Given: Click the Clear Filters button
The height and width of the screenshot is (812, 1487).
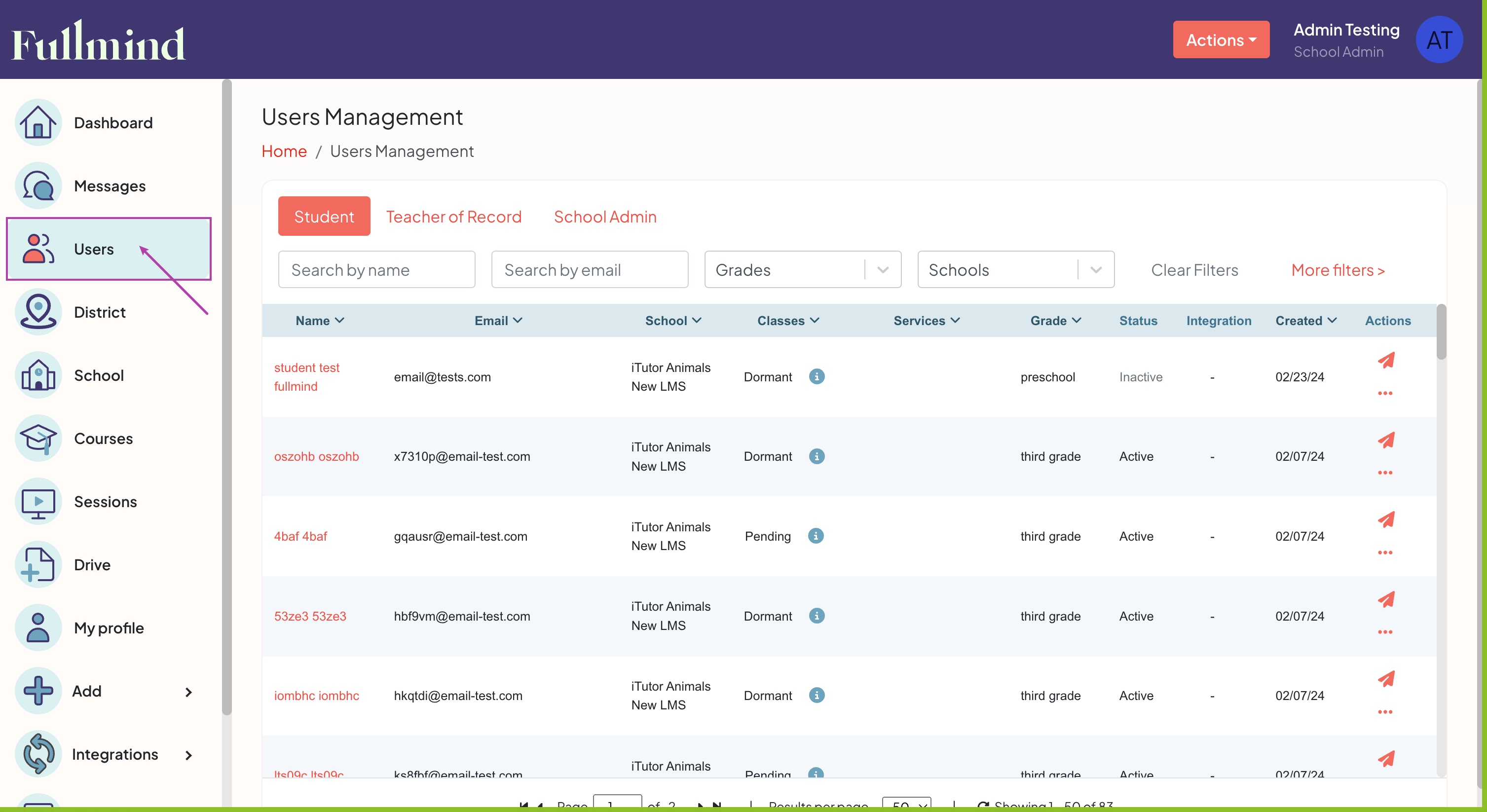Looking at the screenshot, I should [x=1195, y=269].
